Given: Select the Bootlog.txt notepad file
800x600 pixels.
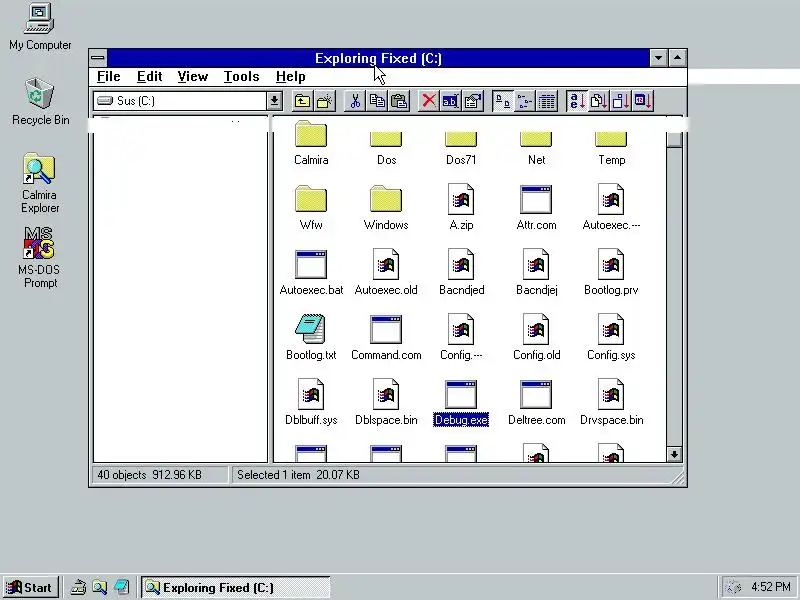Looking at the screenshot, I should pyautogui.click(x=311, y=338).
